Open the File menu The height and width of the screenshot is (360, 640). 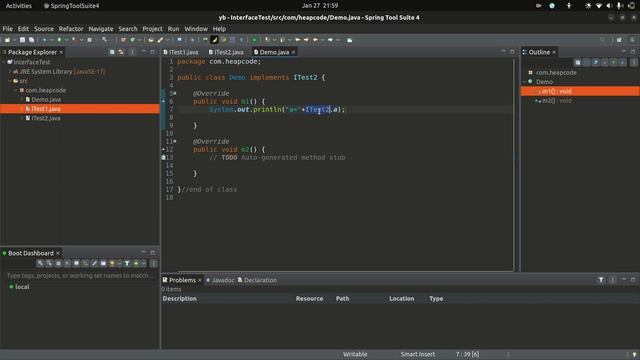[x=7, y=29]
